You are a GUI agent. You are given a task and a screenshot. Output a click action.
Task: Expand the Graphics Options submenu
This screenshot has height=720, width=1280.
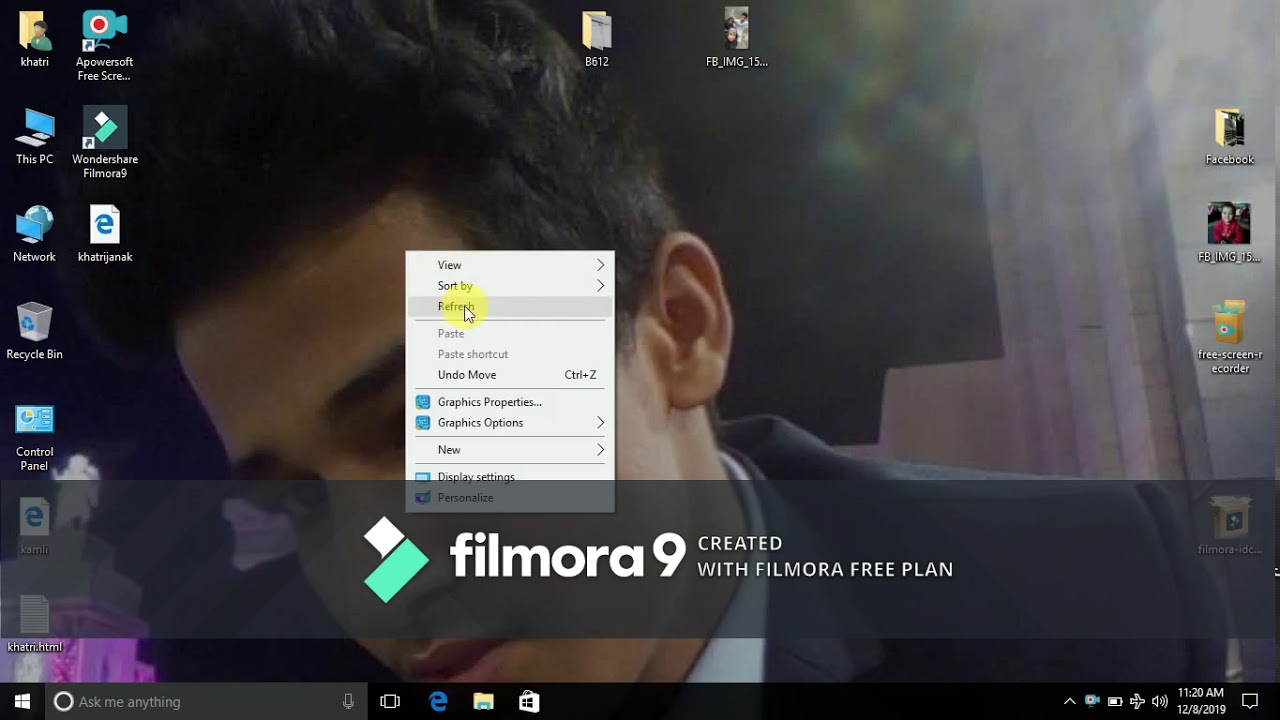coord(510,423)
